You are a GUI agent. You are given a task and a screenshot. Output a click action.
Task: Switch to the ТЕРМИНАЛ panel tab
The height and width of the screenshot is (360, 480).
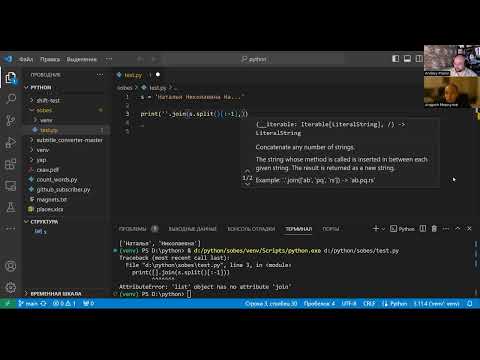point(299,229)
